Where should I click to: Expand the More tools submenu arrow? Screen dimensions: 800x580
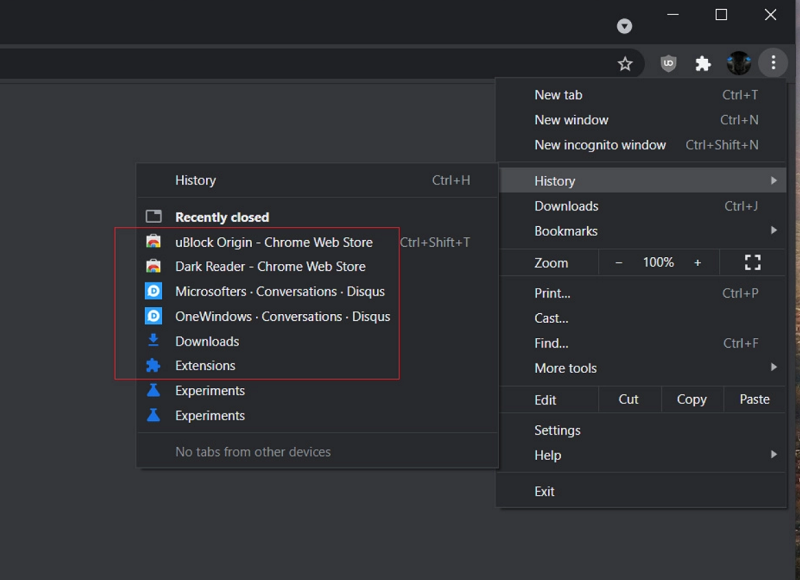(774, 367)
